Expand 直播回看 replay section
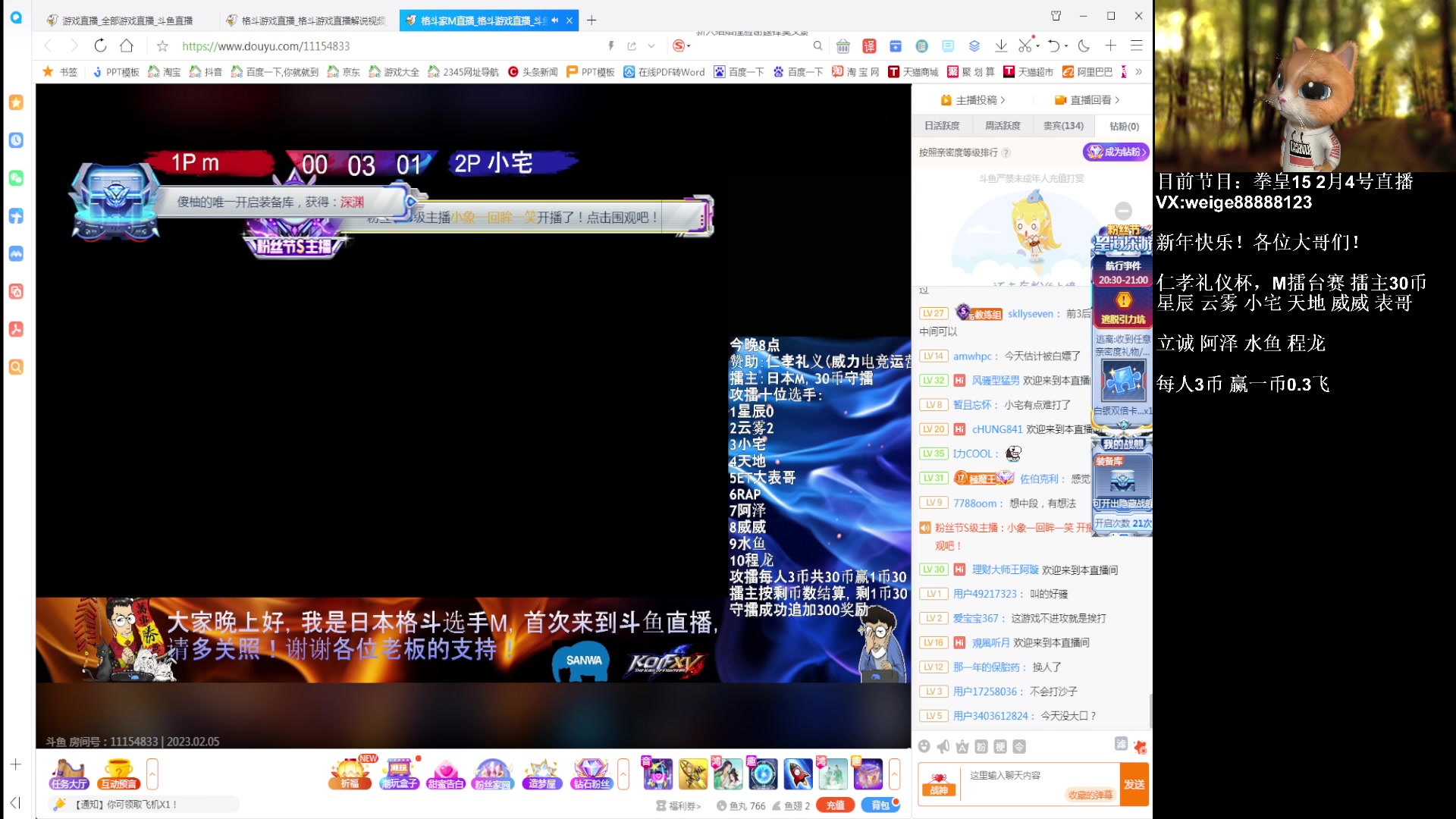The width and height of the screenshot is (1456, 819). 1087,100
